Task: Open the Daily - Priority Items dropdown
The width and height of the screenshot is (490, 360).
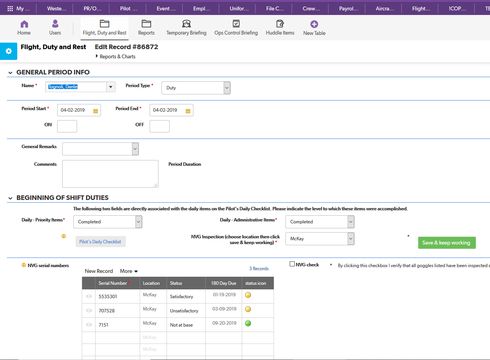Action: pos(109,222)
